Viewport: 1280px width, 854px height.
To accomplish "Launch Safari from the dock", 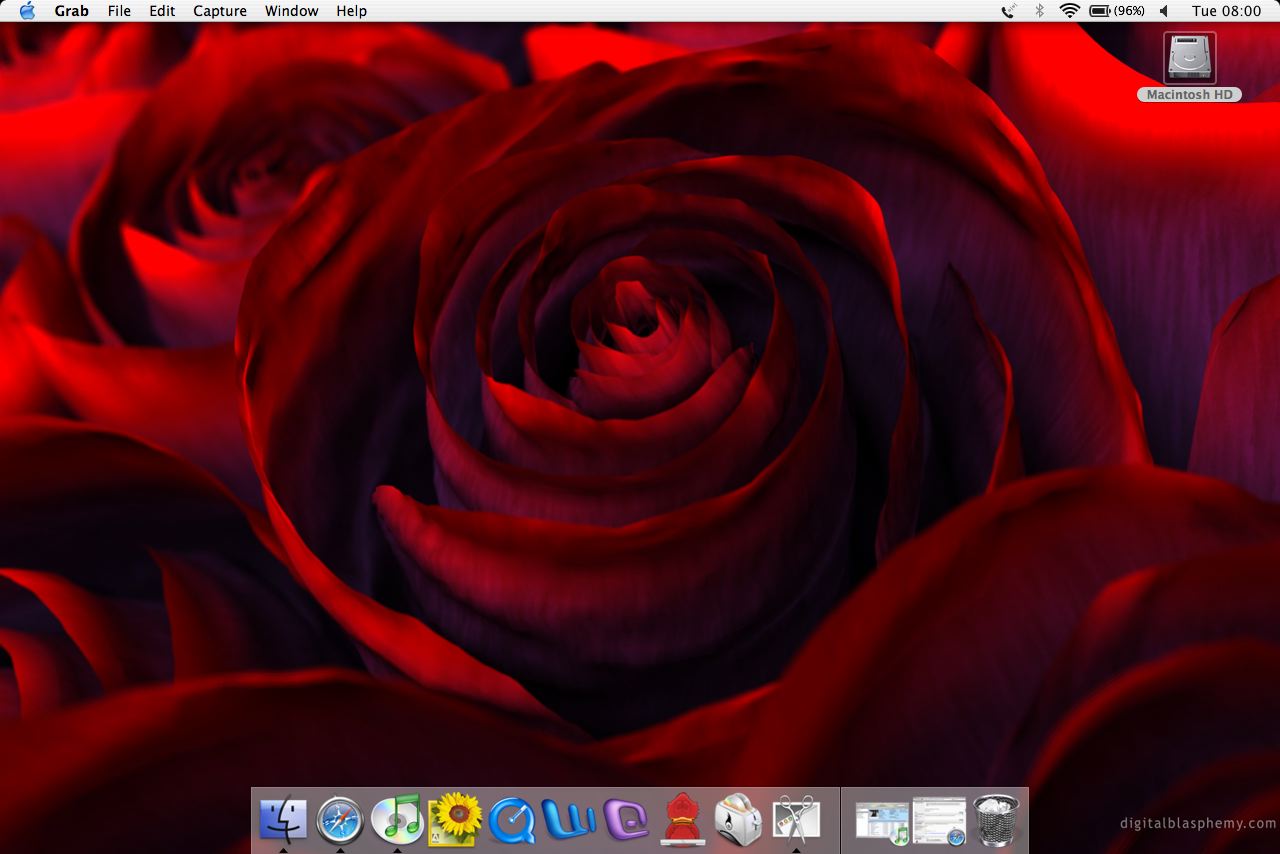I will point(340,820).
